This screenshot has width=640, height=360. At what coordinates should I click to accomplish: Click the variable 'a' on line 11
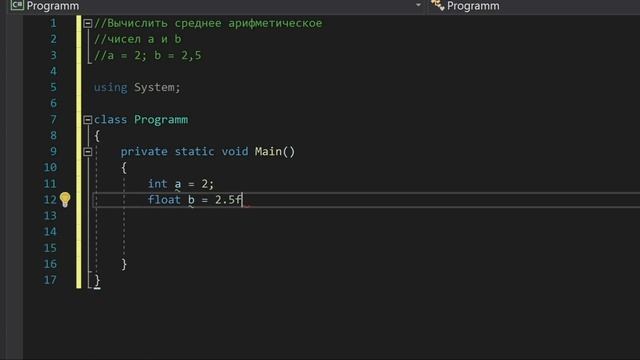pos(178,184)
